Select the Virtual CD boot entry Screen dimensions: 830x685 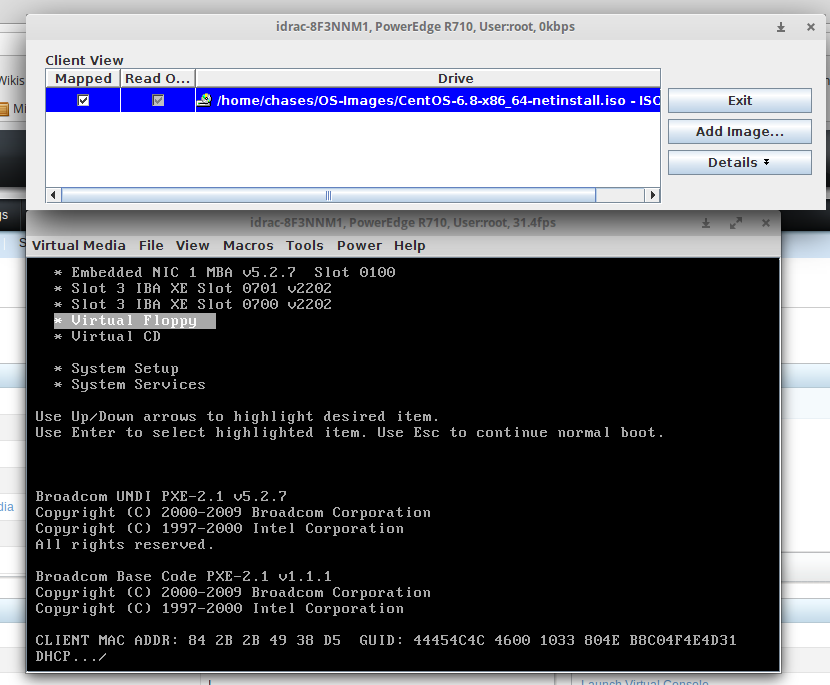coord(116,337)
